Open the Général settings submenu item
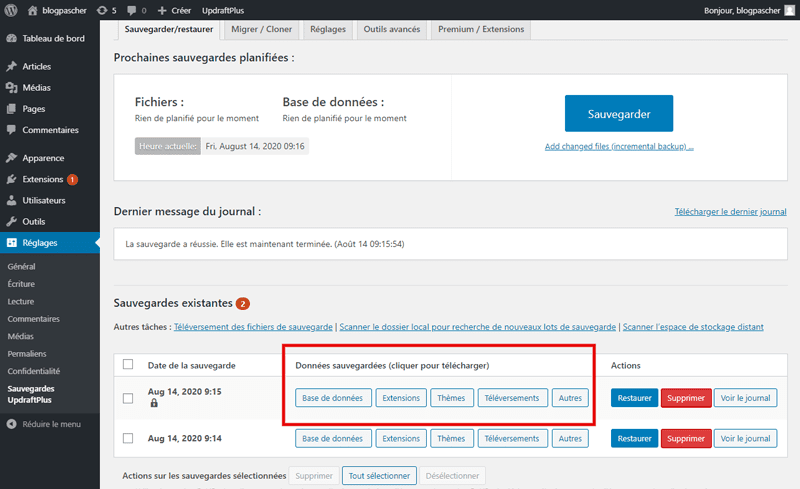Image resolution: width=800 pixels, height=489 pixels. point(21,266)
